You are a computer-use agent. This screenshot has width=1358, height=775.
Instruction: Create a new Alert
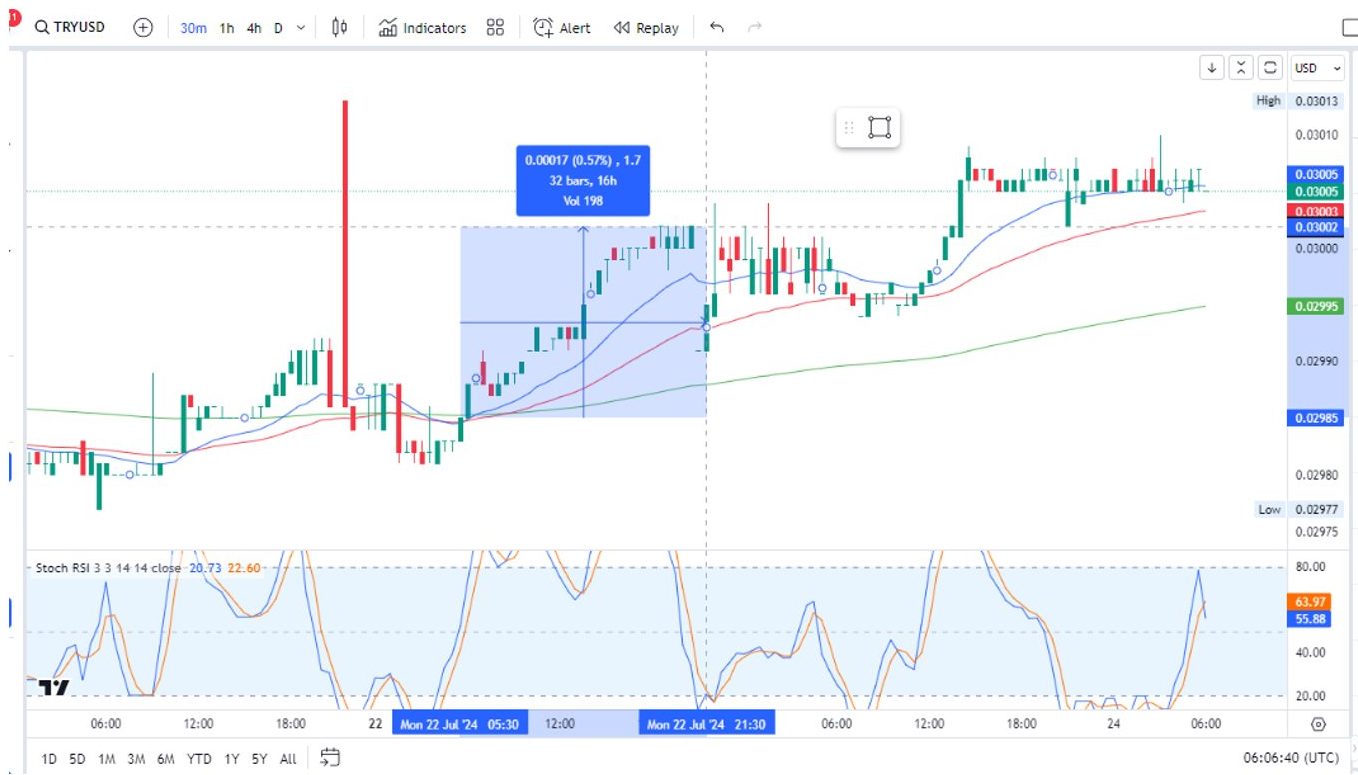562,28
